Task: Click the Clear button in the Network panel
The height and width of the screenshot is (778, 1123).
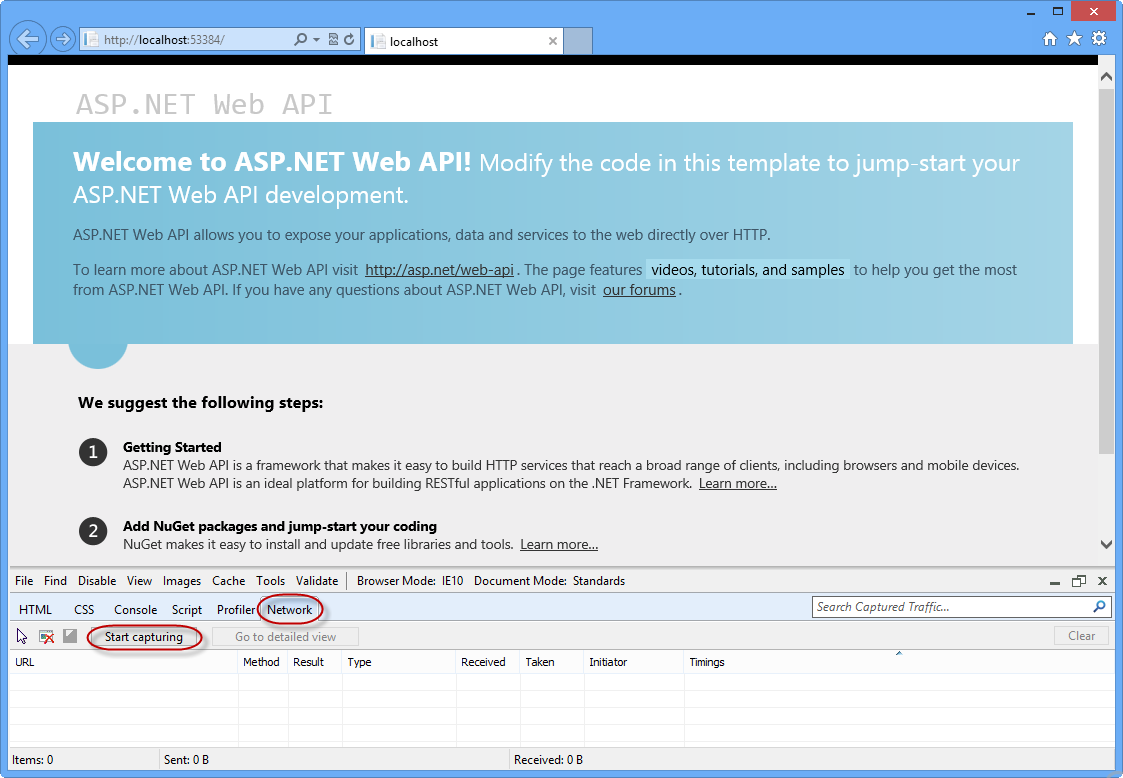Action: click(1081, 635)
